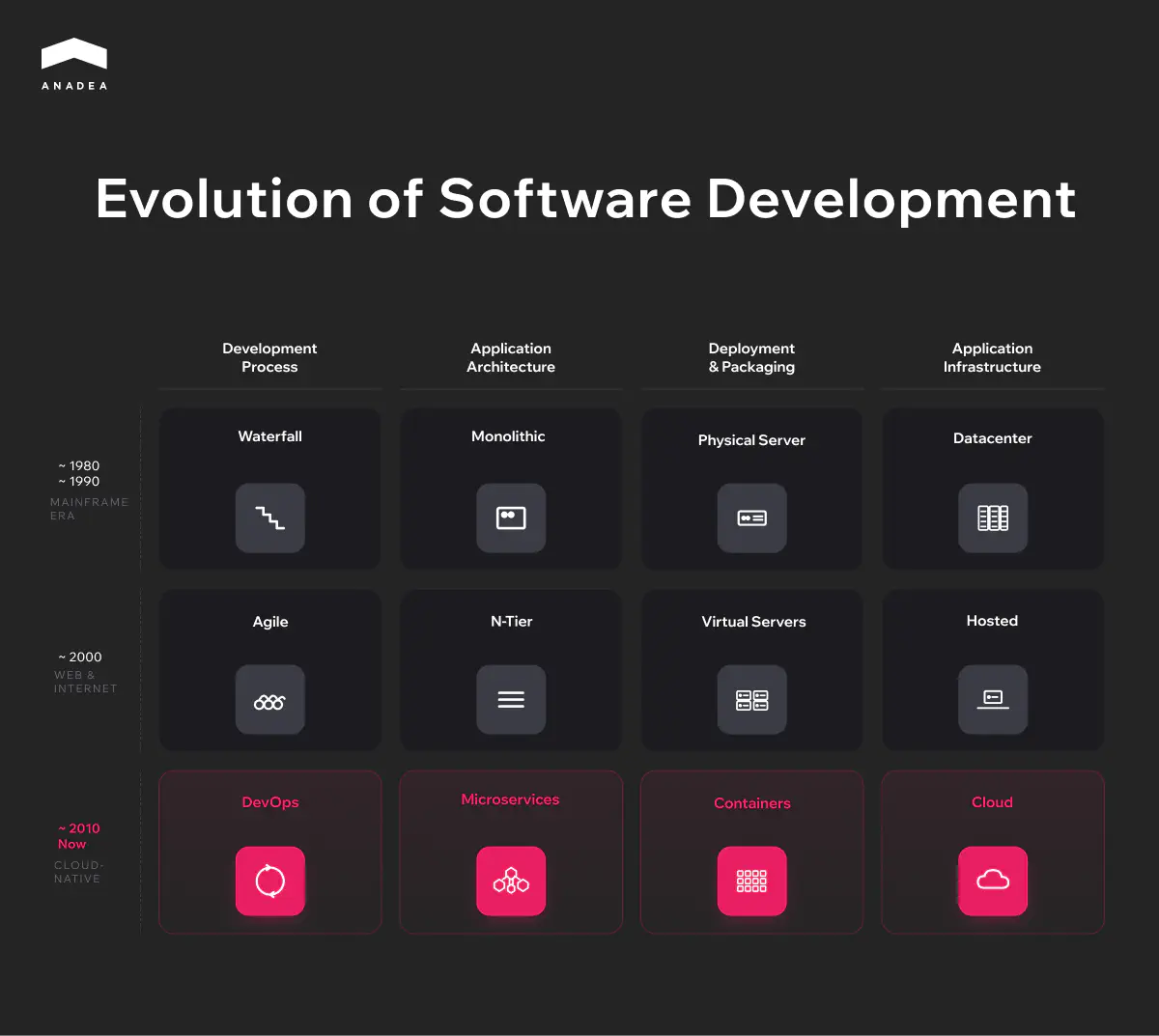This screenshot has height=1036, width=1159.
Task: Click the Microservices node diagram icon
Action: (511, 881)
